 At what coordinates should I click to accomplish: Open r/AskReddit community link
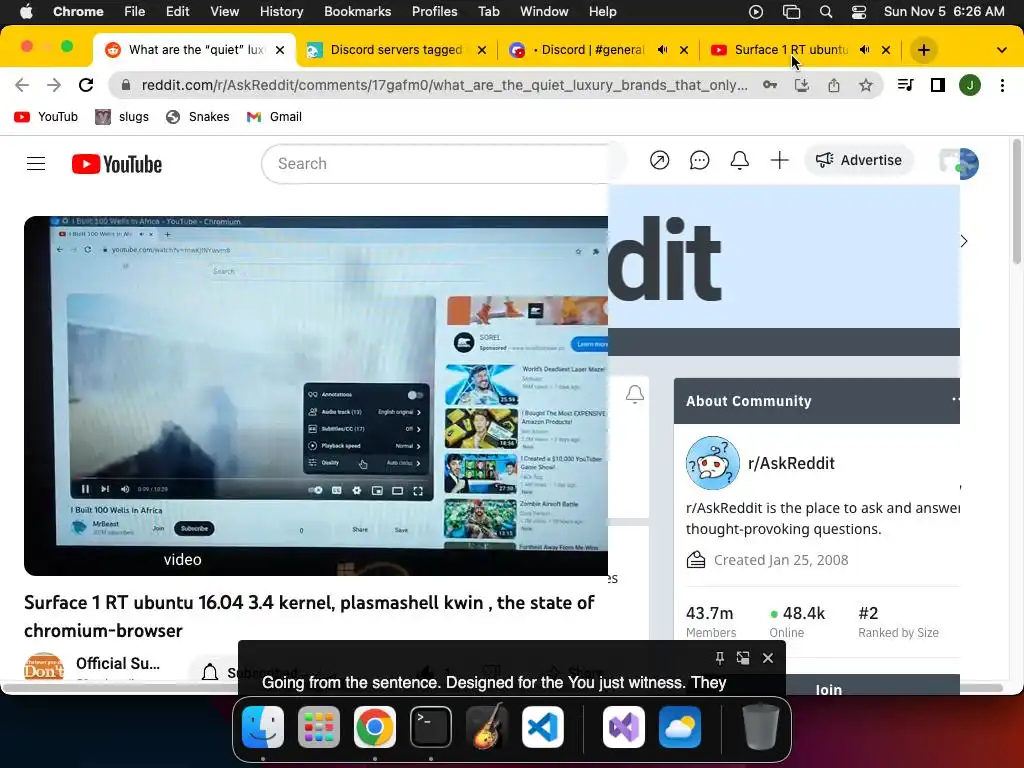pos(791,463)
